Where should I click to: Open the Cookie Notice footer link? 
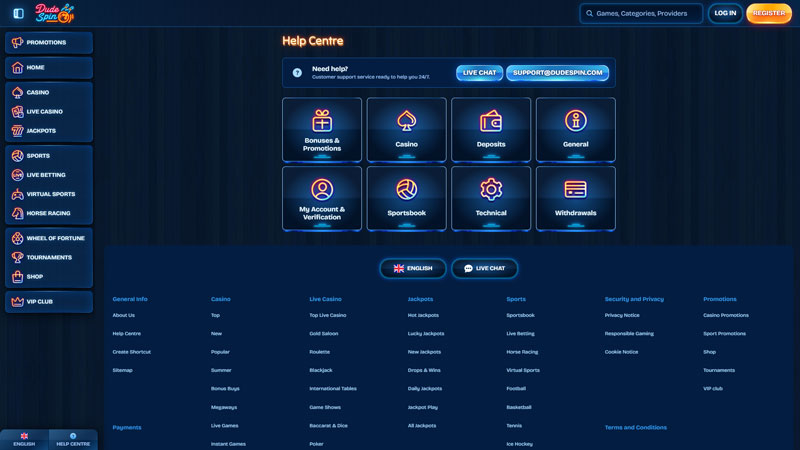pyautogui.click(x=621, y=352)
